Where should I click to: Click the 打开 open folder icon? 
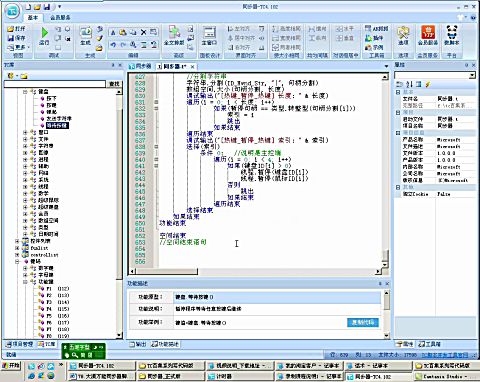pyautogui.click(x=11, y=29)
